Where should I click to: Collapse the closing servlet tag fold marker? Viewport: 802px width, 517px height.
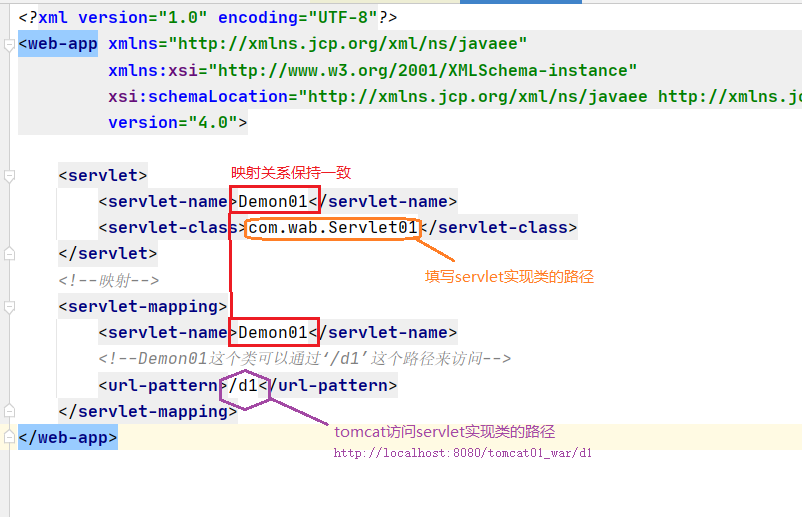pyautogui.click(x=9, y=254)
